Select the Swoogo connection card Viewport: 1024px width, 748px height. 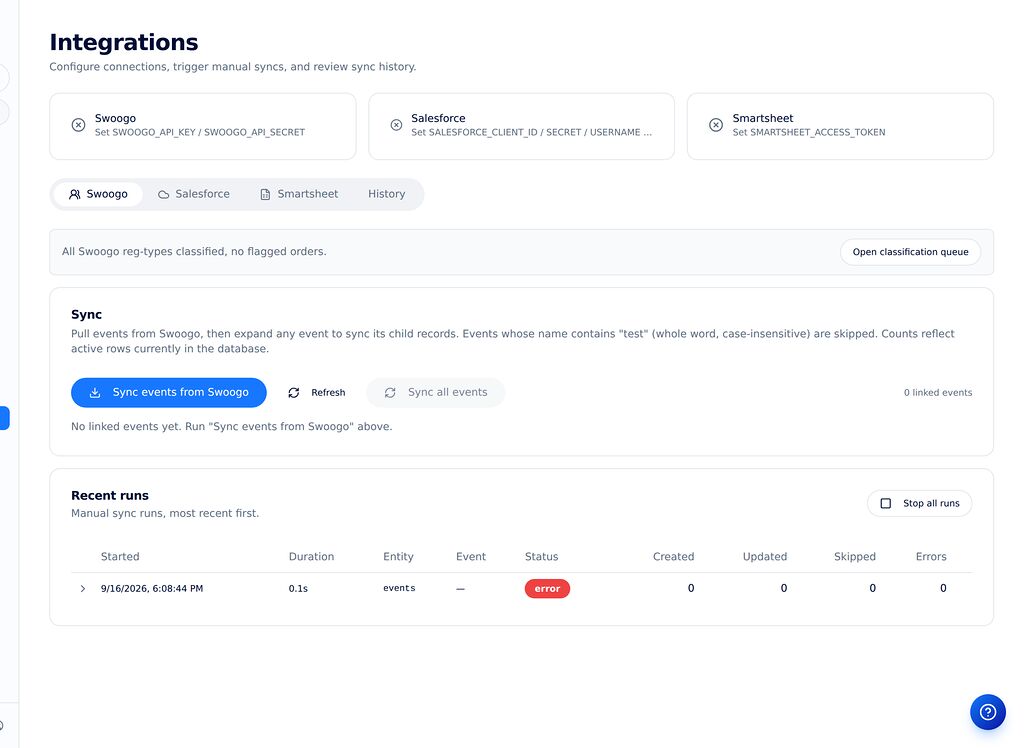pos(203,126)
